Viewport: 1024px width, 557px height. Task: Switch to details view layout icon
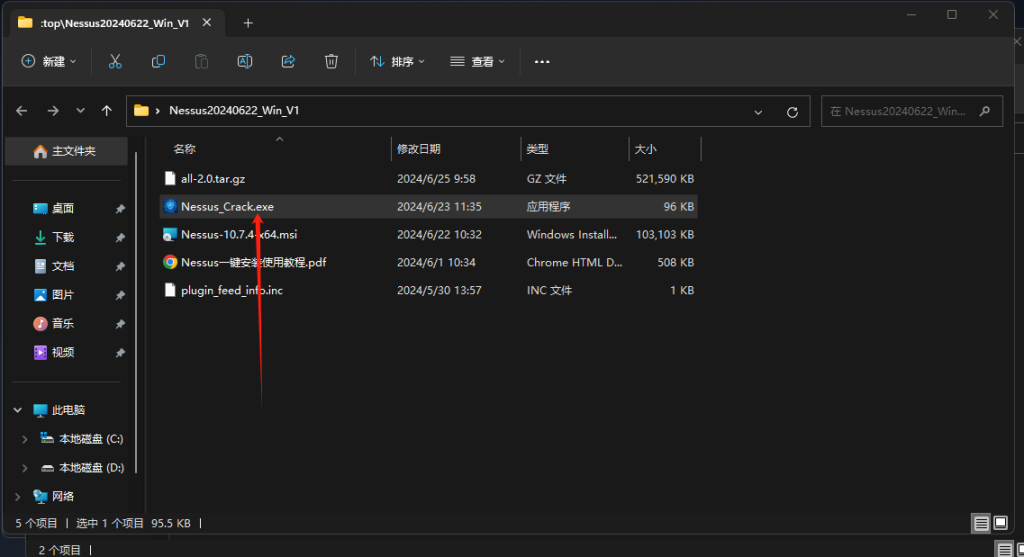point(981,523)
